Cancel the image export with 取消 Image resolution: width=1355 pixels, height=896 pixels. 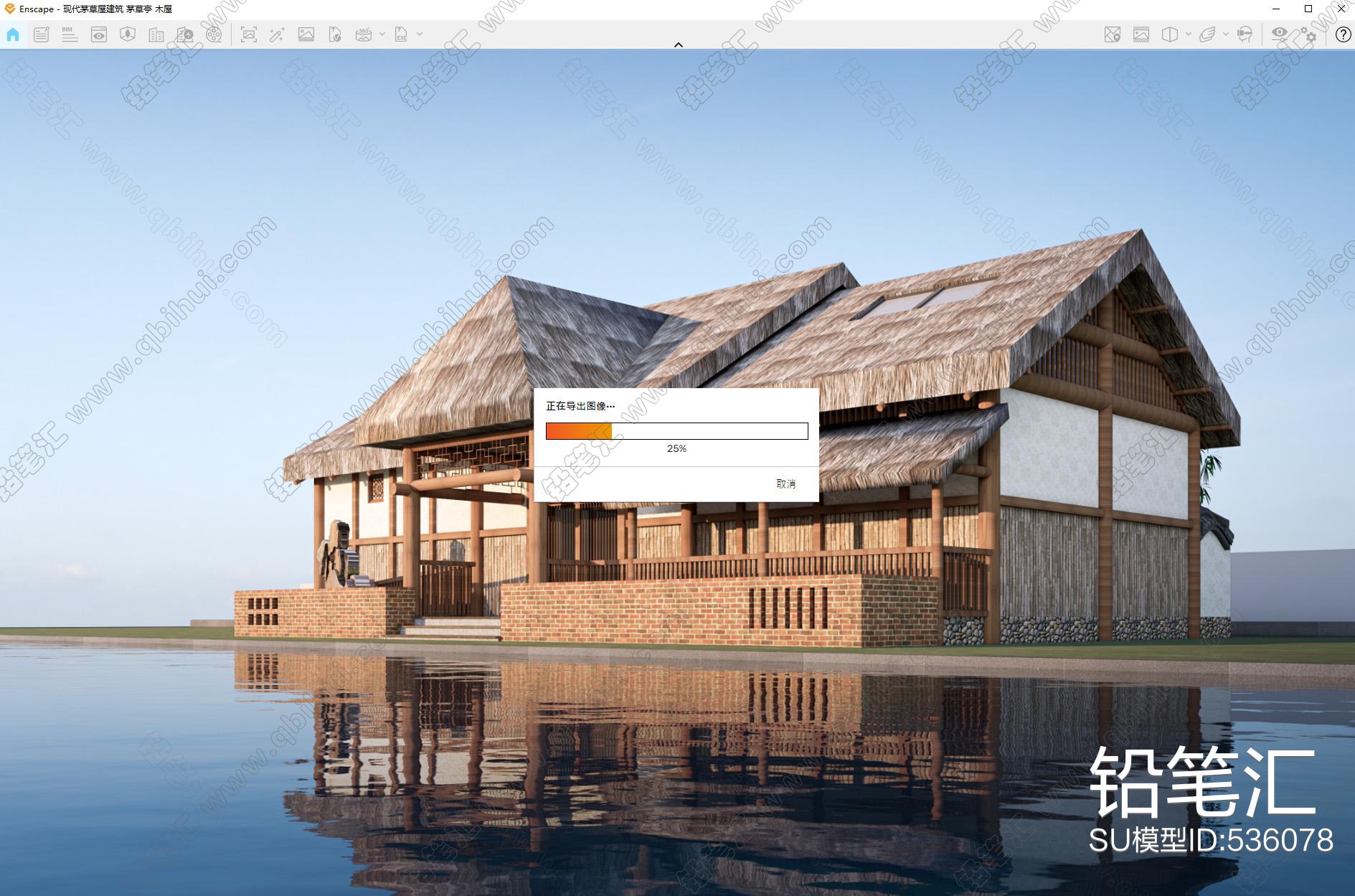pos(786,484)
